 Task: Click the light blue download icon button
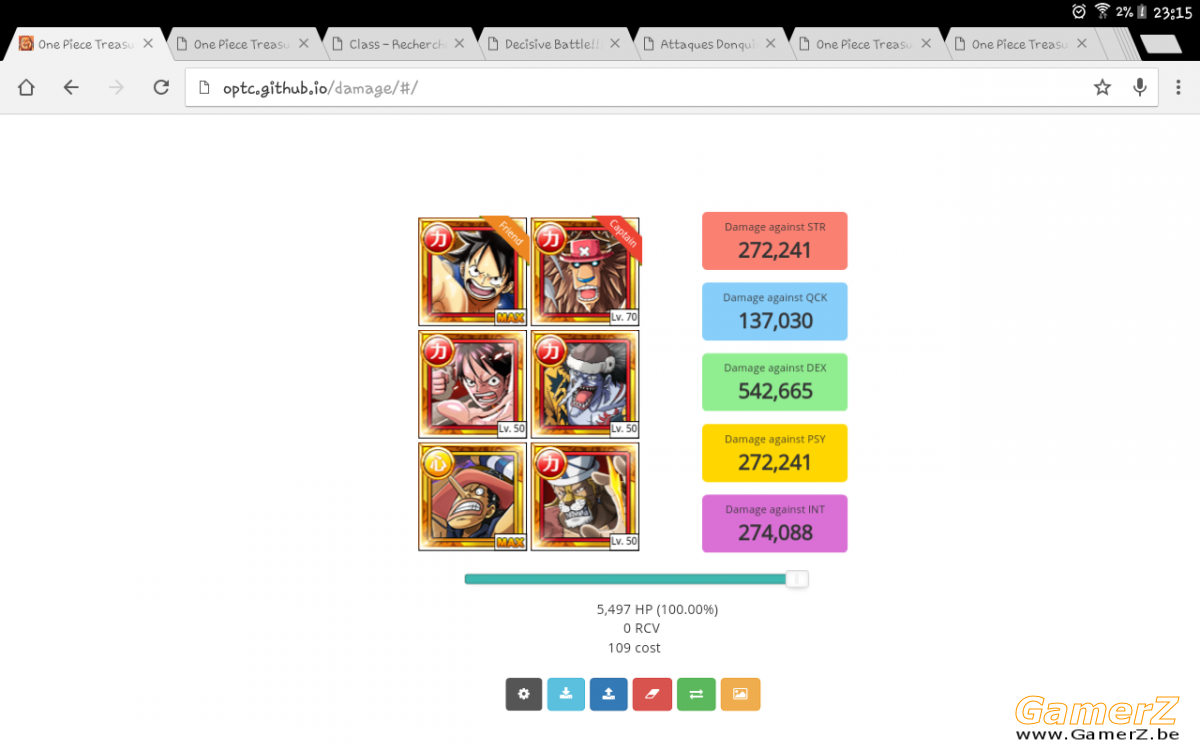pos(566,694)
